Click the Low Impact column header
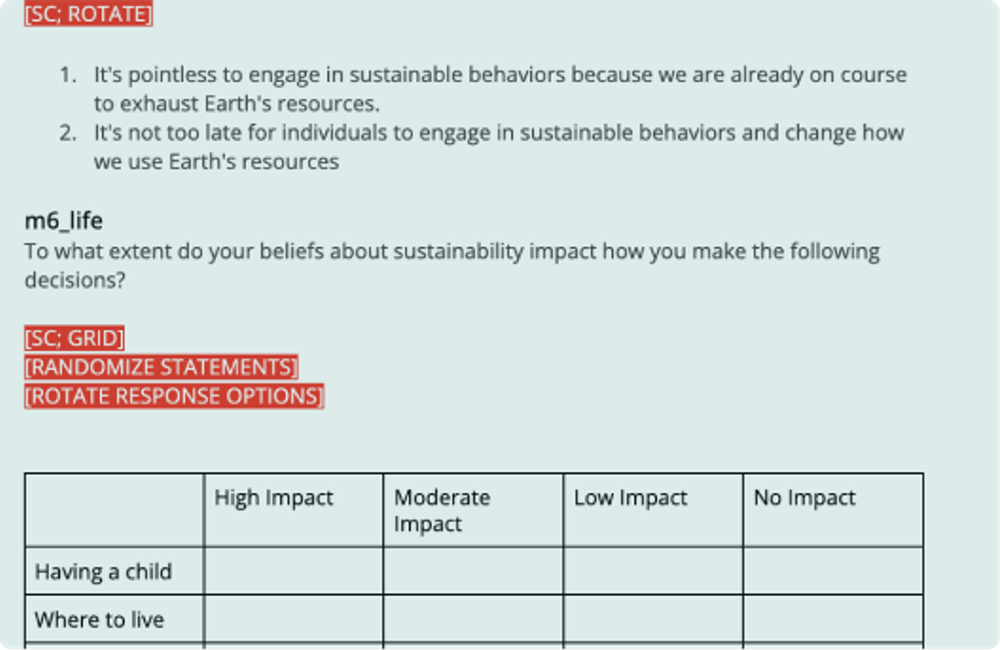The image size is (1000, 650). [x=653, y=510]
